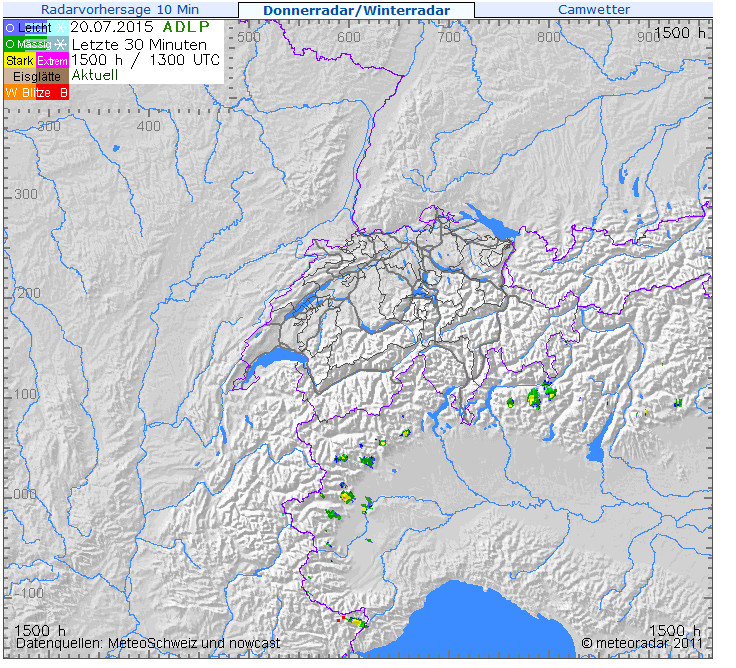Click the 1500 h label at bottom left
The width and height of the screenshot is (736, 668).
(x=40, y=630)
